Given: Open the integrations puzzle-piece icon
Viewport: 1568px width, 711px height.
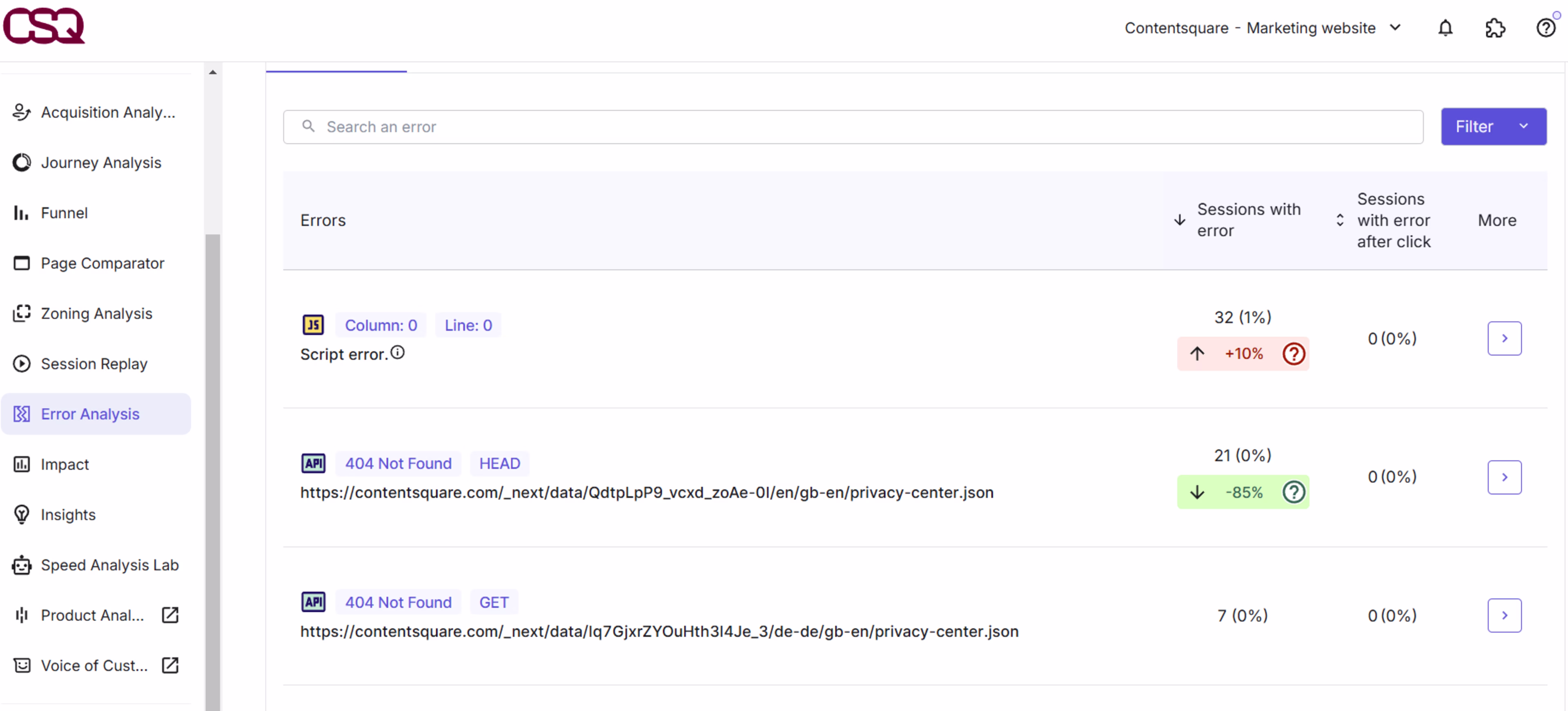Looking at the screenshot, I should (1495, 28).
